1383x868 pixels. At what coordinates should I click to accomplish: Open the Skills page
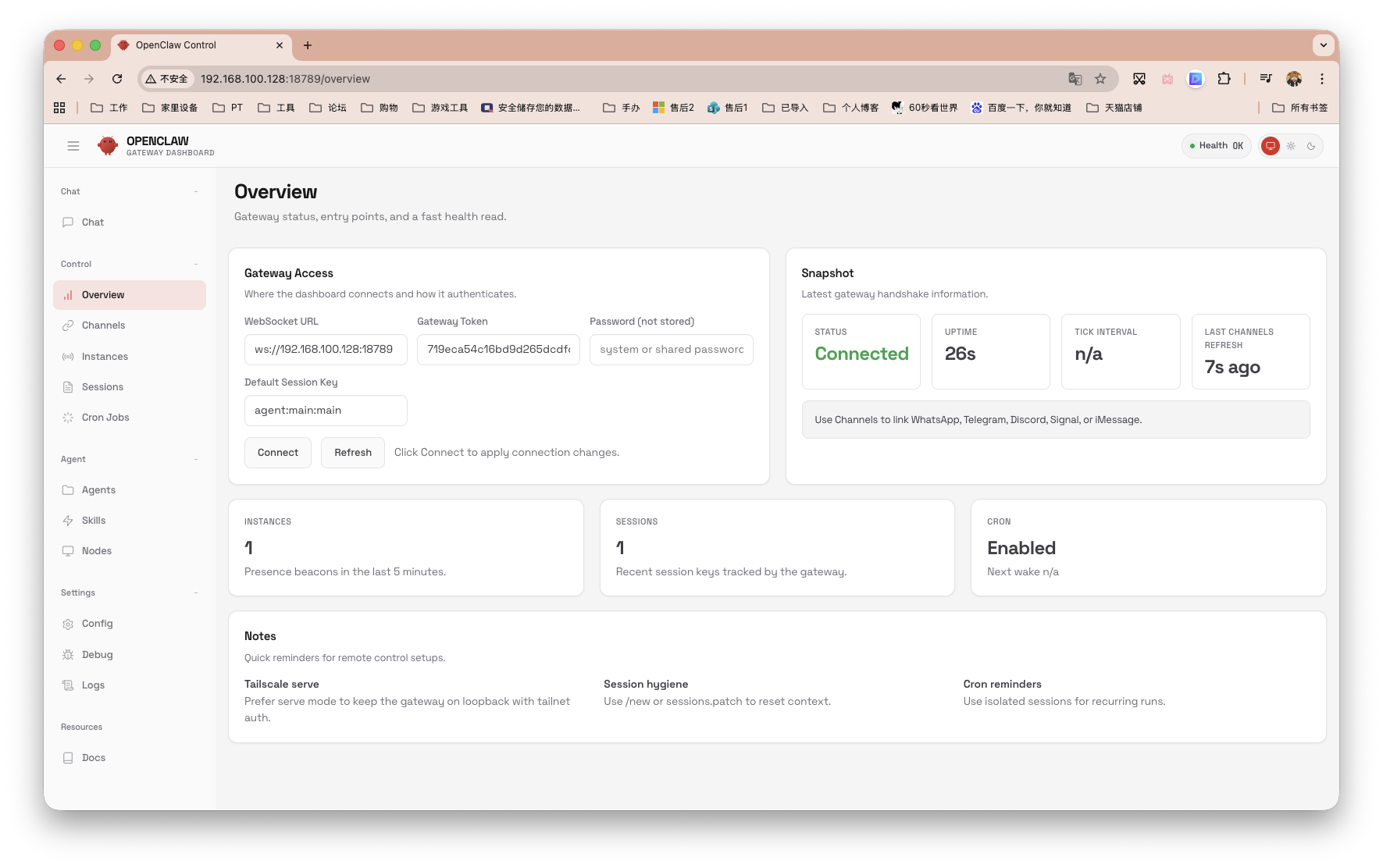pyautogui.click(x=94, y=521)
